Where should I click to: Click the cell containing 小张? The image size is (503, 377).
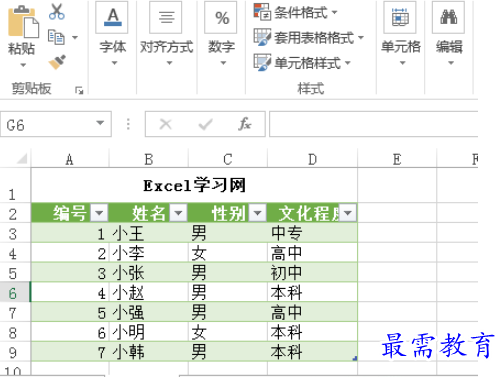click(149, 272)
